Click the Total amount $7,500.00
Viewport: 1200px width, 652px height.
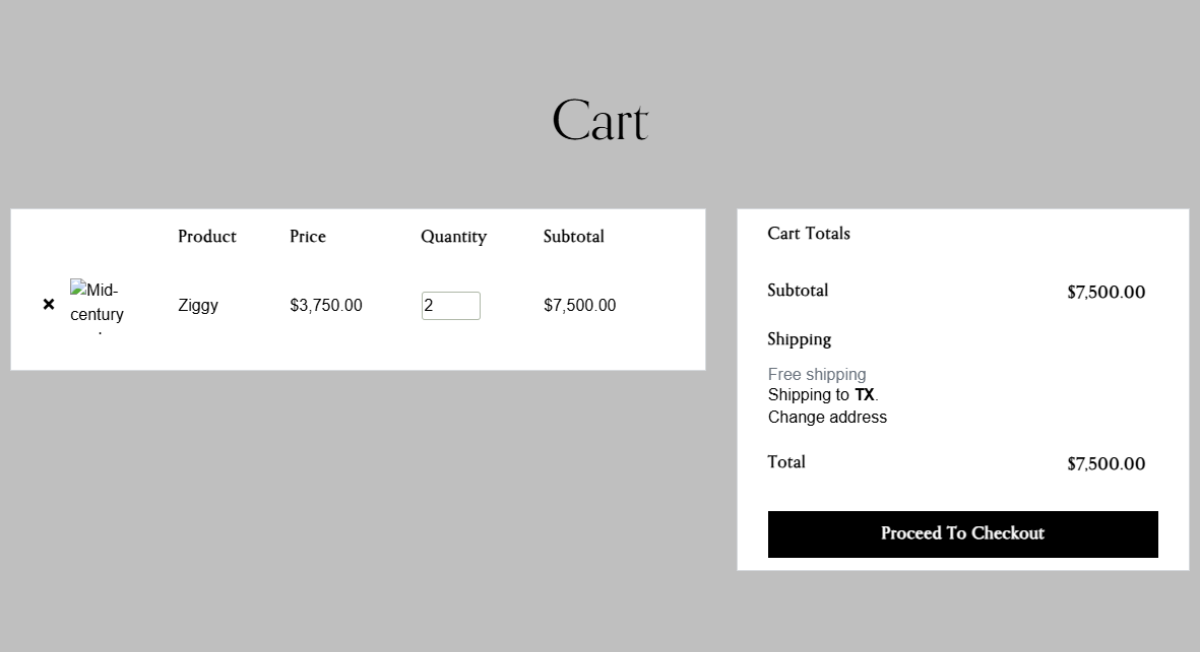pos(1105,464)
